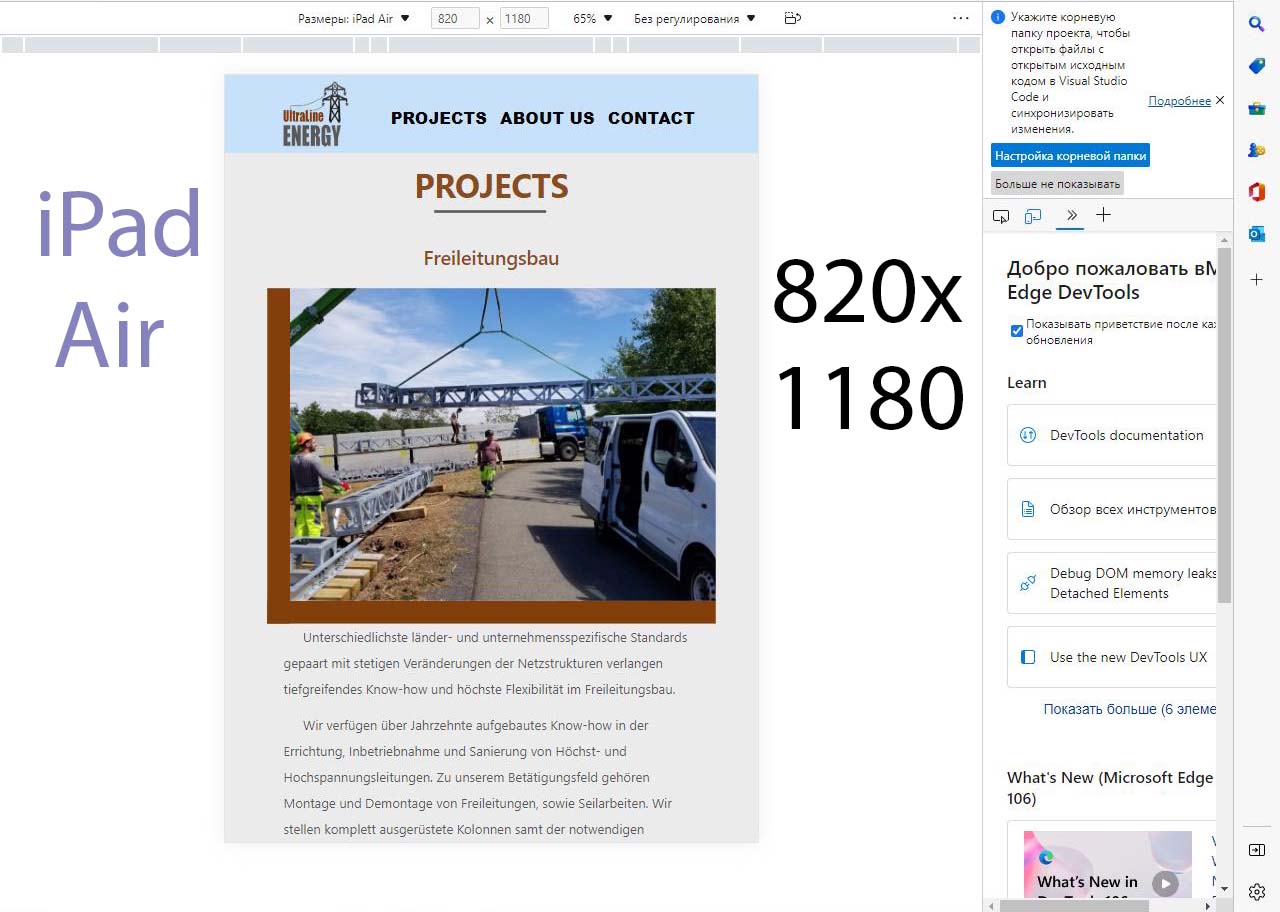Image resolution: width=1280 pixels, height=912 pixels.
Task: Open the Shopping tag icon in sidebar
Action: click(1257, 66)
